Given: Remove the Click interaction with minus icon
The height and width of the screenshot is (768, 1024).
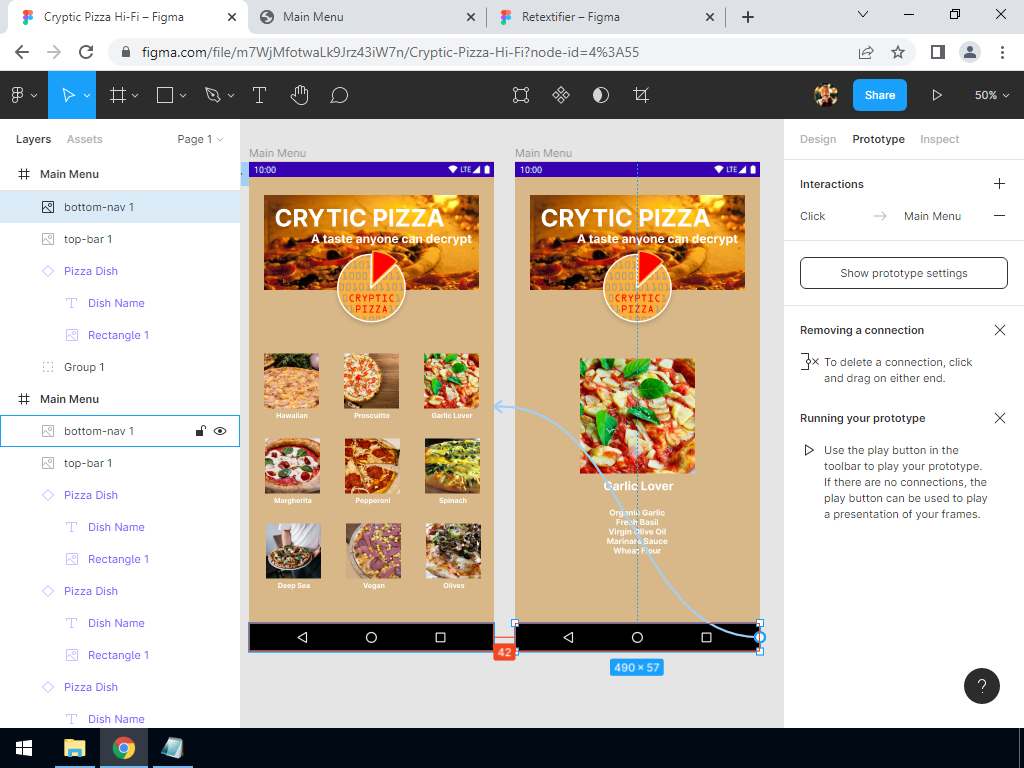Looking at the screenshot, I should (999, 216).
